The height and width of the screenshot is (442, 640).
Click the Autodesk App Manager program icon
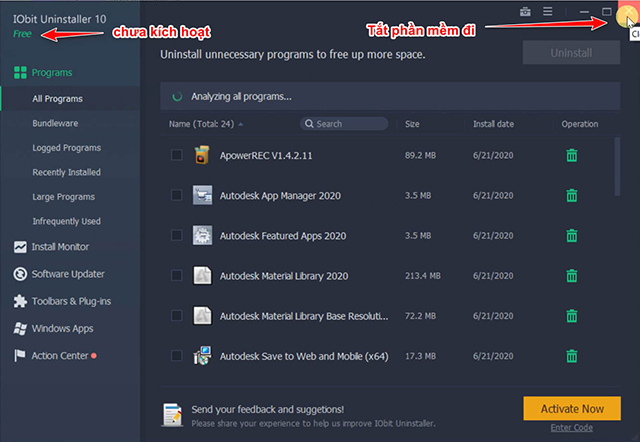202,195
